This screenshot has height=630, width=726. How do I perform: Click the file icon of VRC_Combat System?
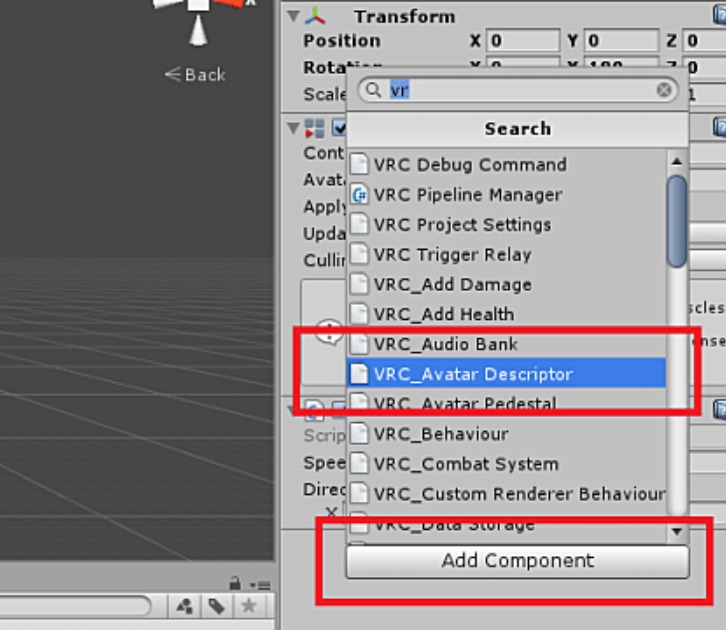(x=359, y=463)
